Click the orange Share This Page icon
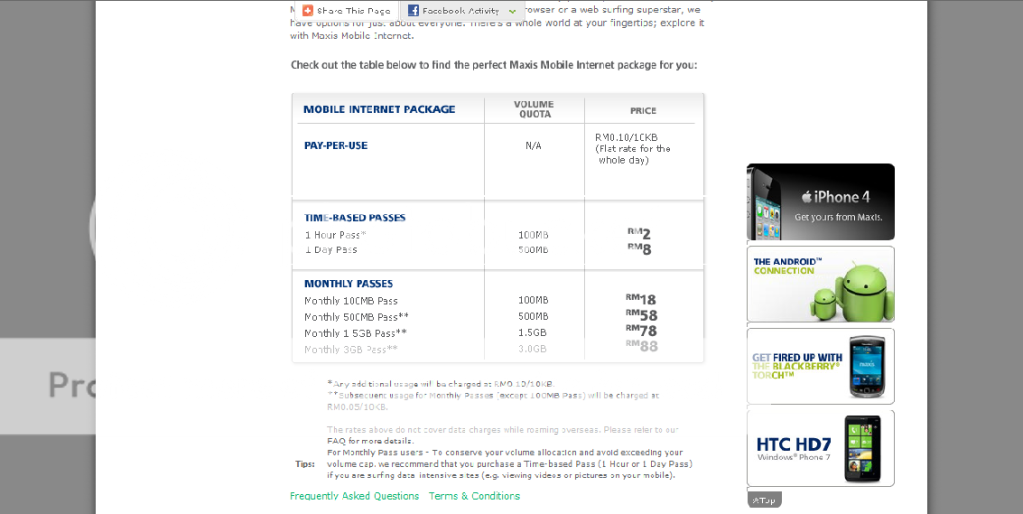The image size is (1023, 514). (308, 11)
